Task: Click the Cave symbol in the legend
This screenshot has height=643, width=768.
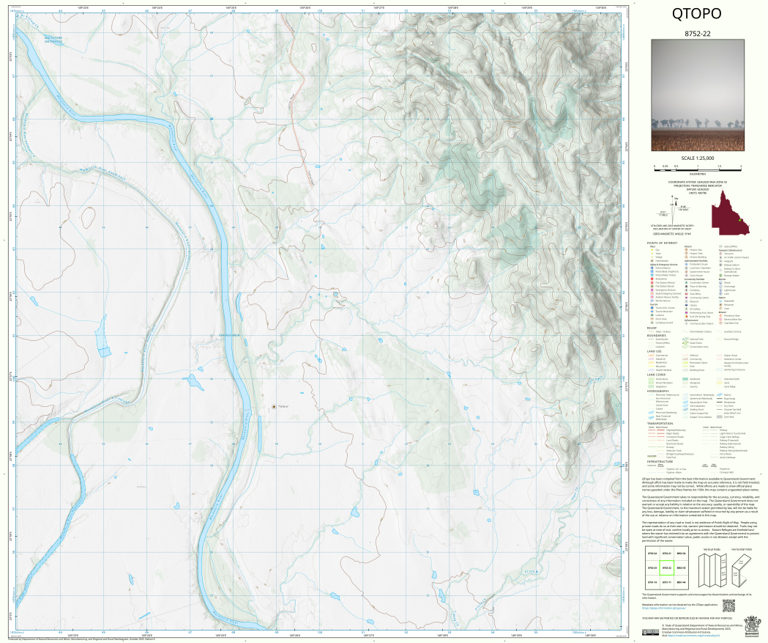Action: point(720,309)
